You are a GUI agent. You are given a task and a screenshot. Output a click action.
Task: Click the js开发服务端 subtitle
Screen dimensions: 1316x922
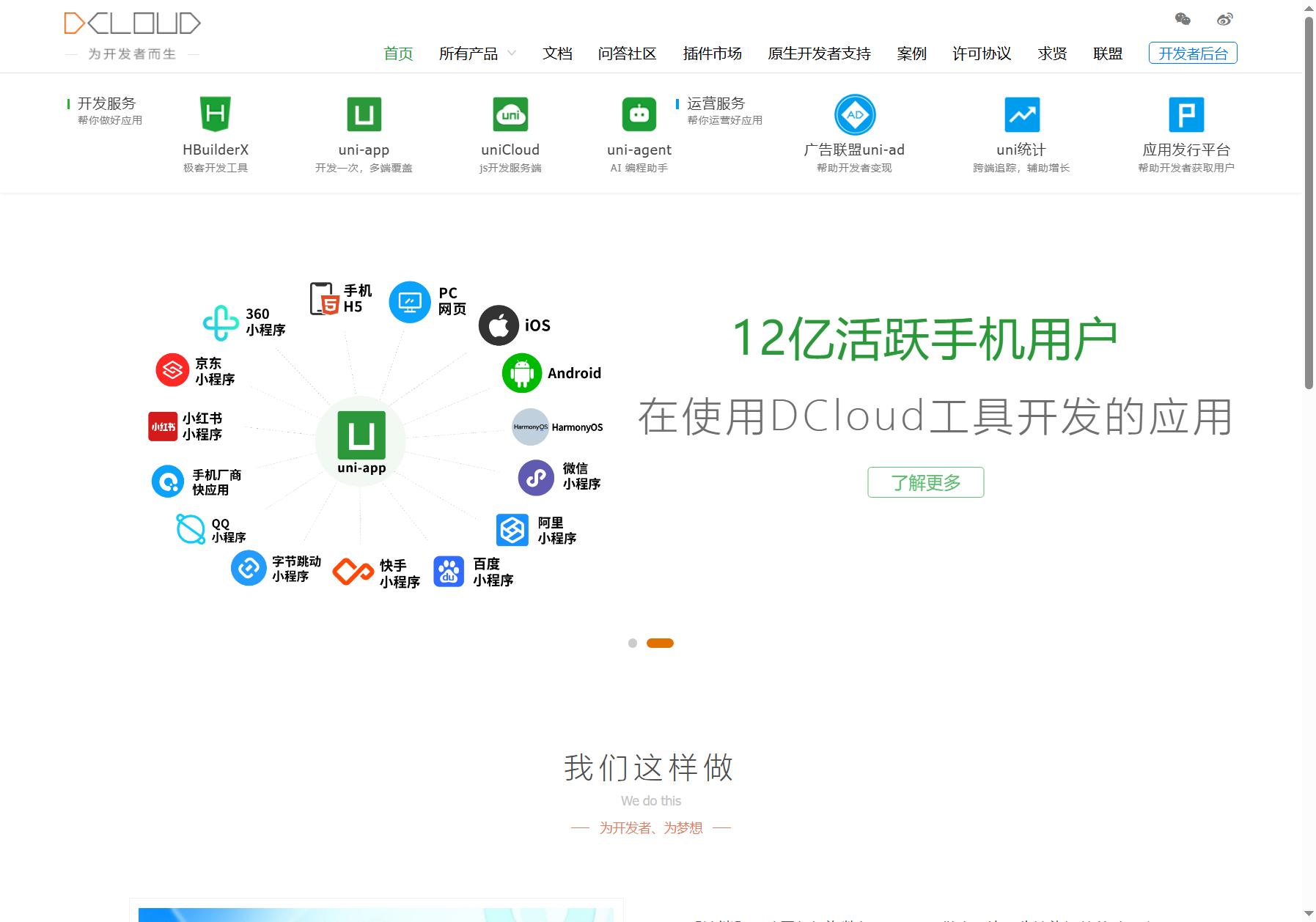pyautogui.click(x=510, y=168)
